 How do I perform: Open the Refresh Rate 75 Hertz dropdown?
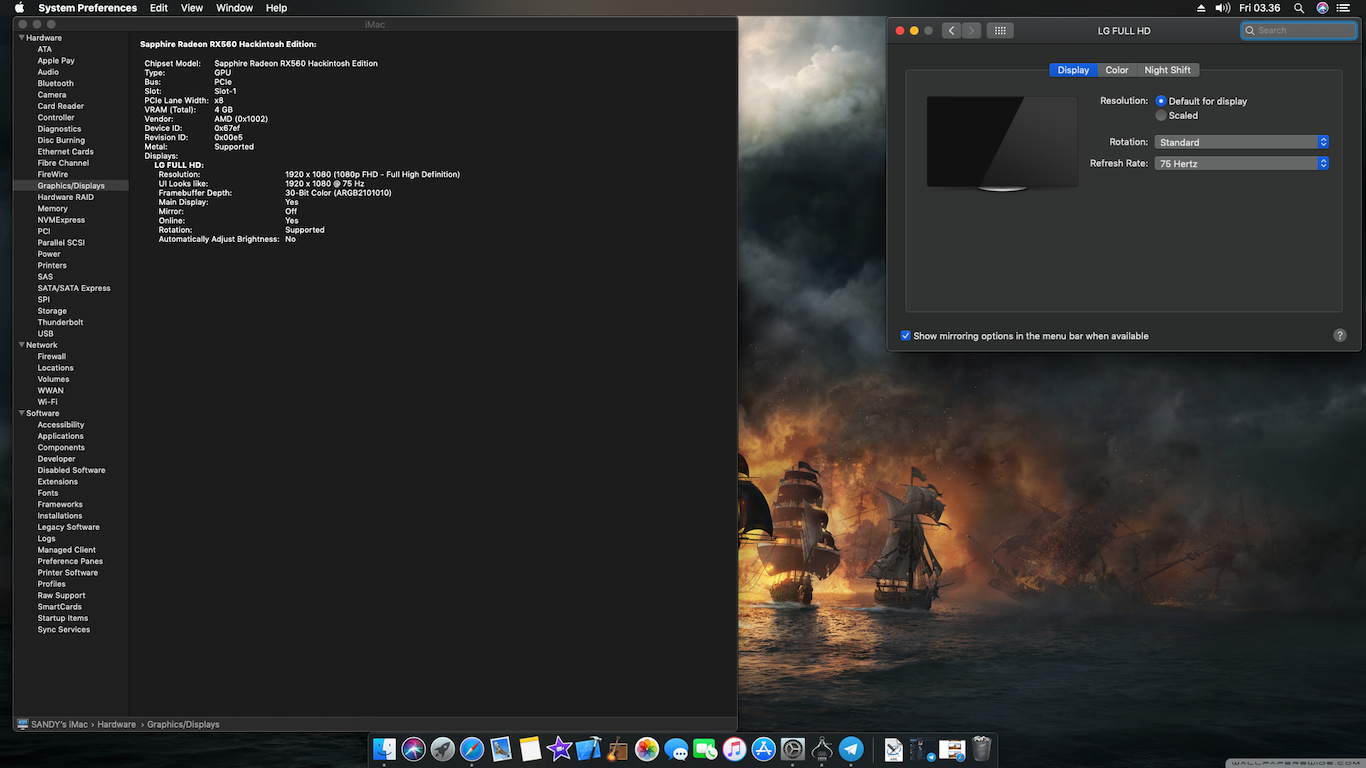(x=1242, y=163)
